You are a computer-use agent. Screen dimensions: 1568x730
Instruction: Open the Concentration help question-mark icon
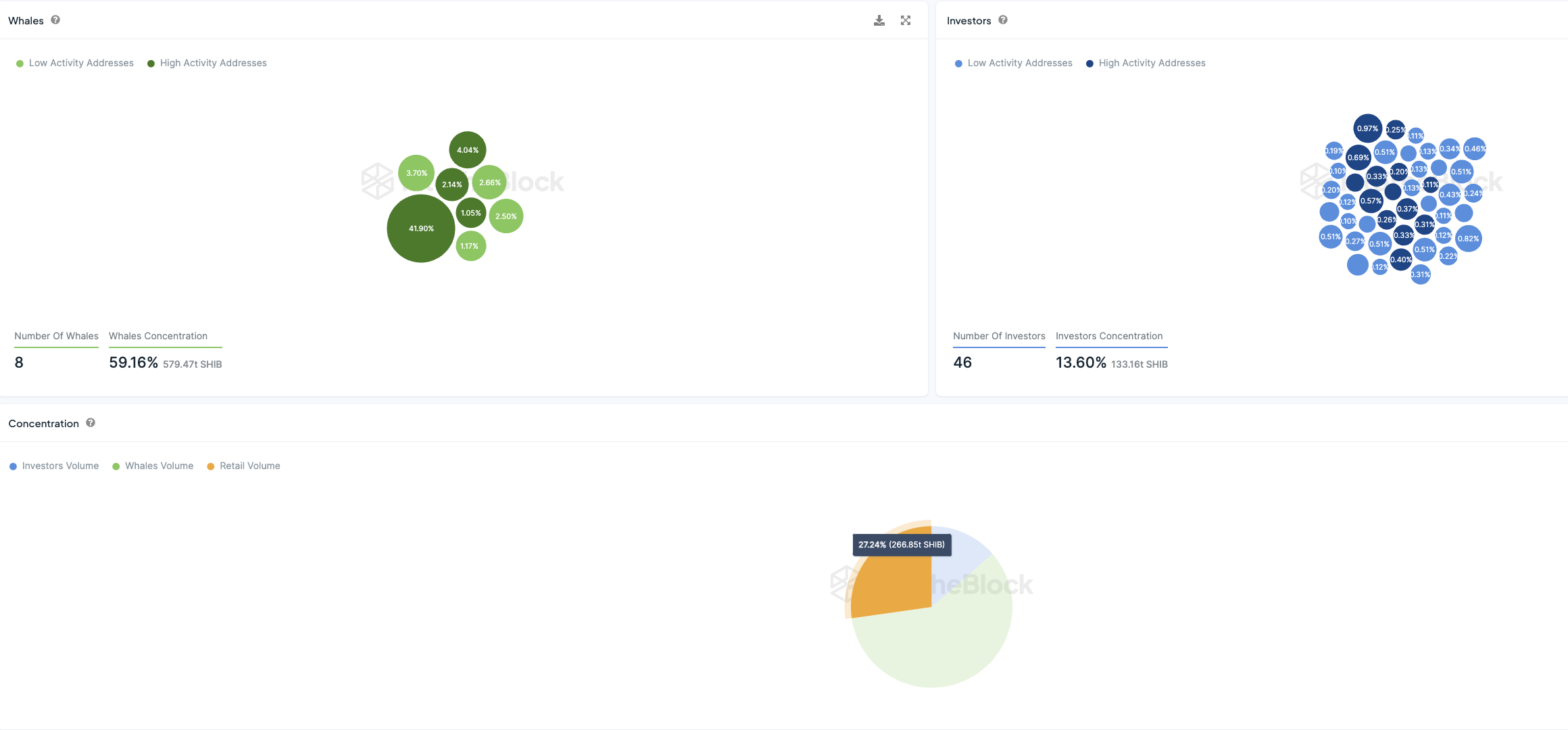91,423
